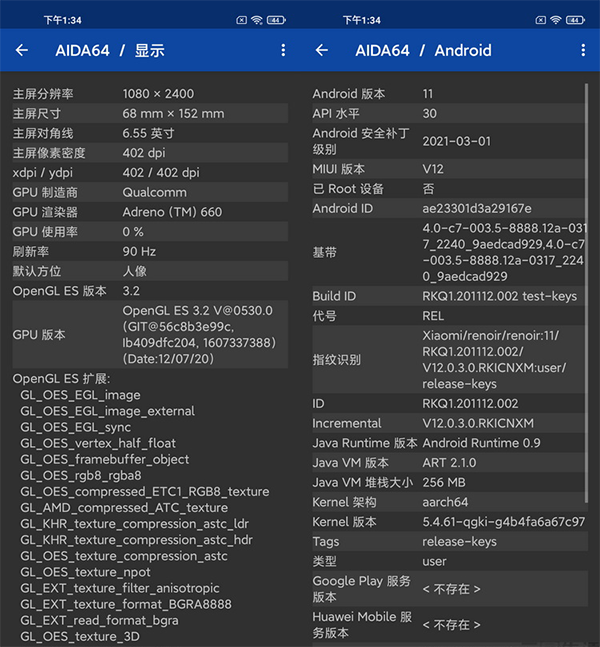Click AIDA64 title in 显示 header

point(86,50)
